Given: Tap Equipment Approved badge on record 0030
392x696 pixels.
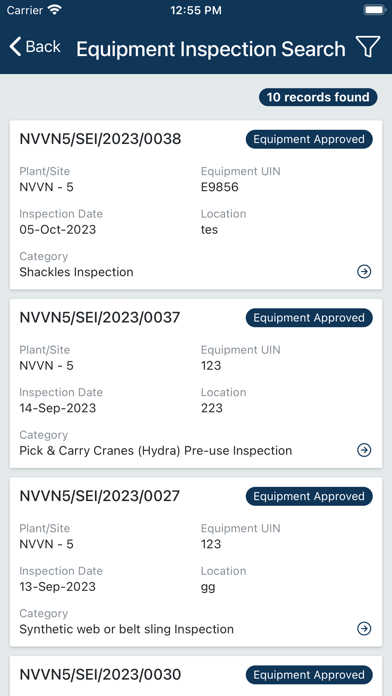Looking at the screenshot, I should tap(309, 675).
